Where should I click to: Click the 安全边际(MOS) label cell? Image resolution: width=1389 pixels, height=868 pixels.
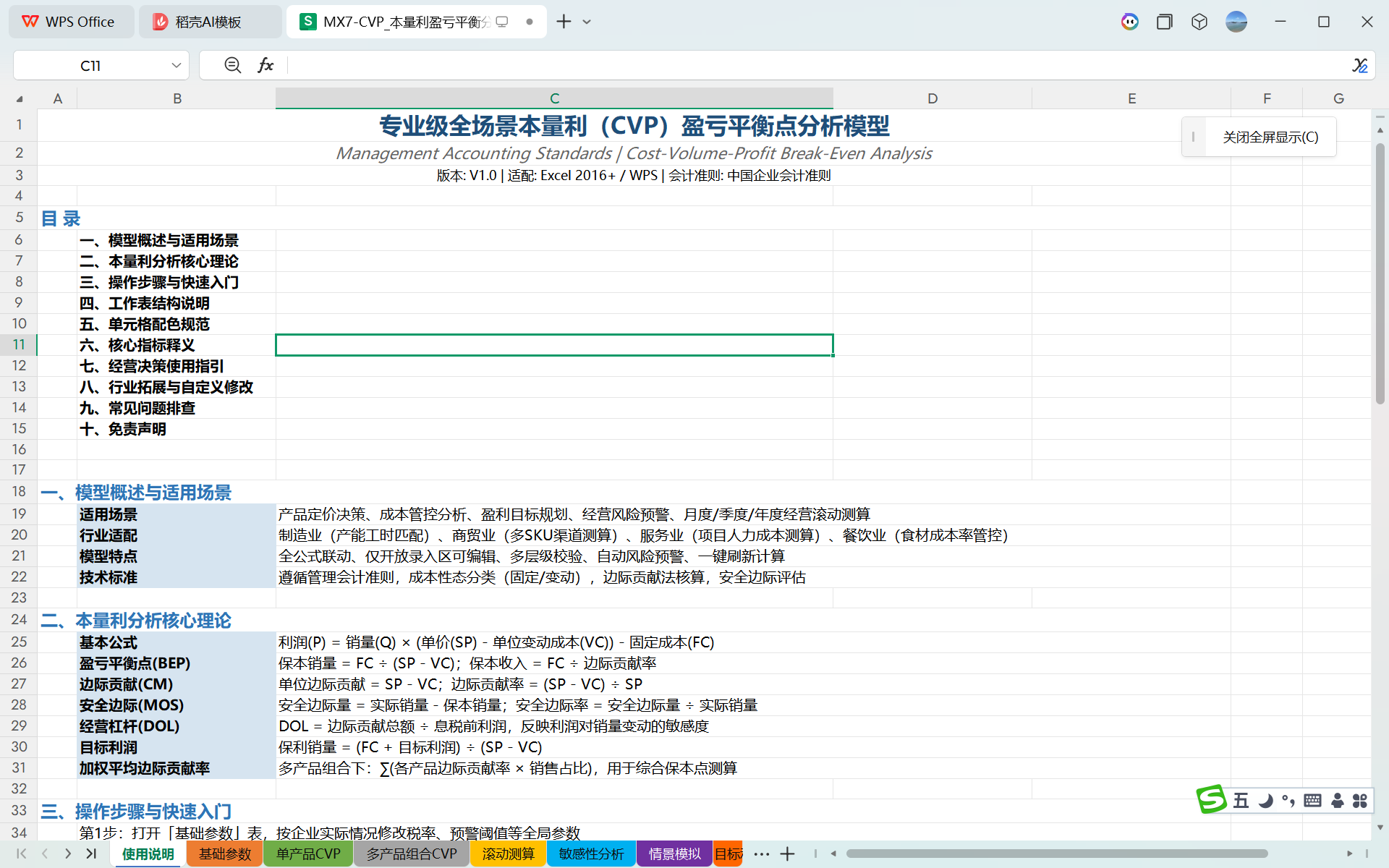pos(177,705)
